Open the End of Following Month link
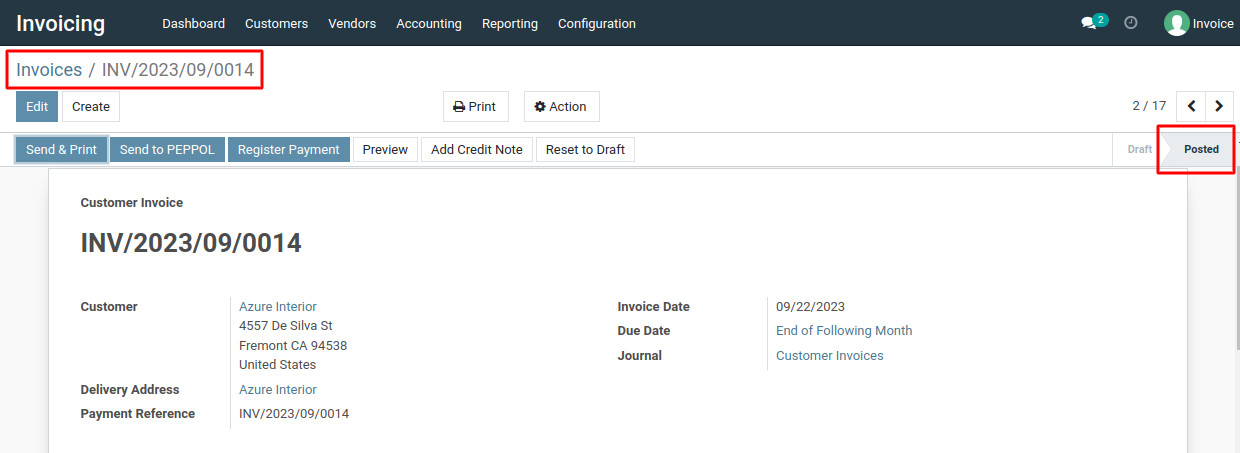 pos(844,331)
